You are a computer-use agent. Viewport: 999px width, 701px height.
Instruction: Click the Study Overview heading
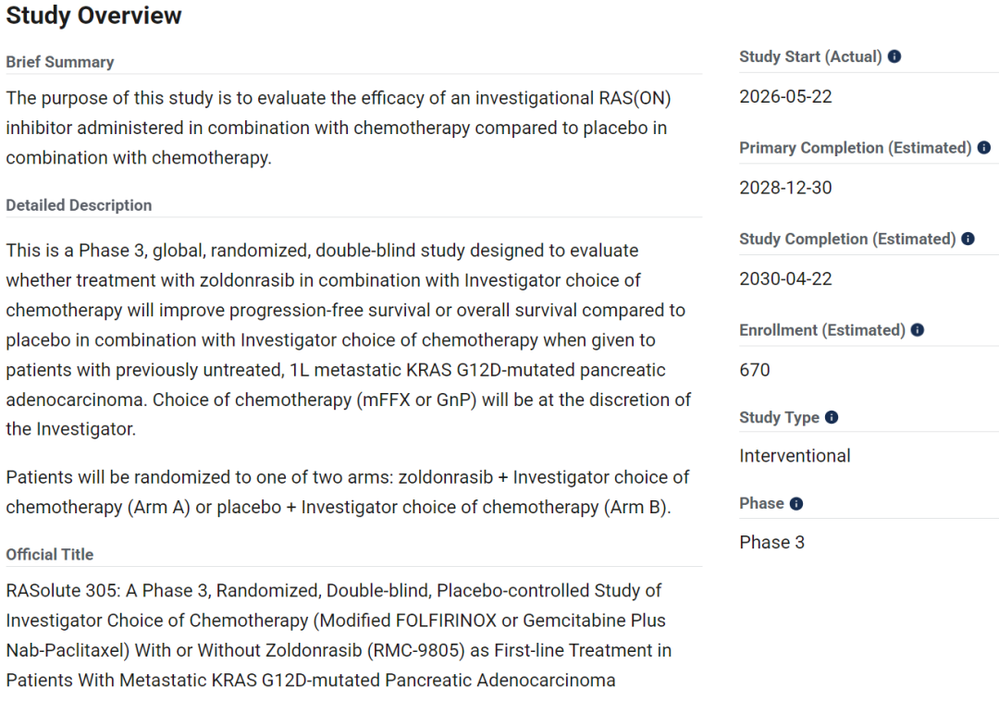pos(94,15)
